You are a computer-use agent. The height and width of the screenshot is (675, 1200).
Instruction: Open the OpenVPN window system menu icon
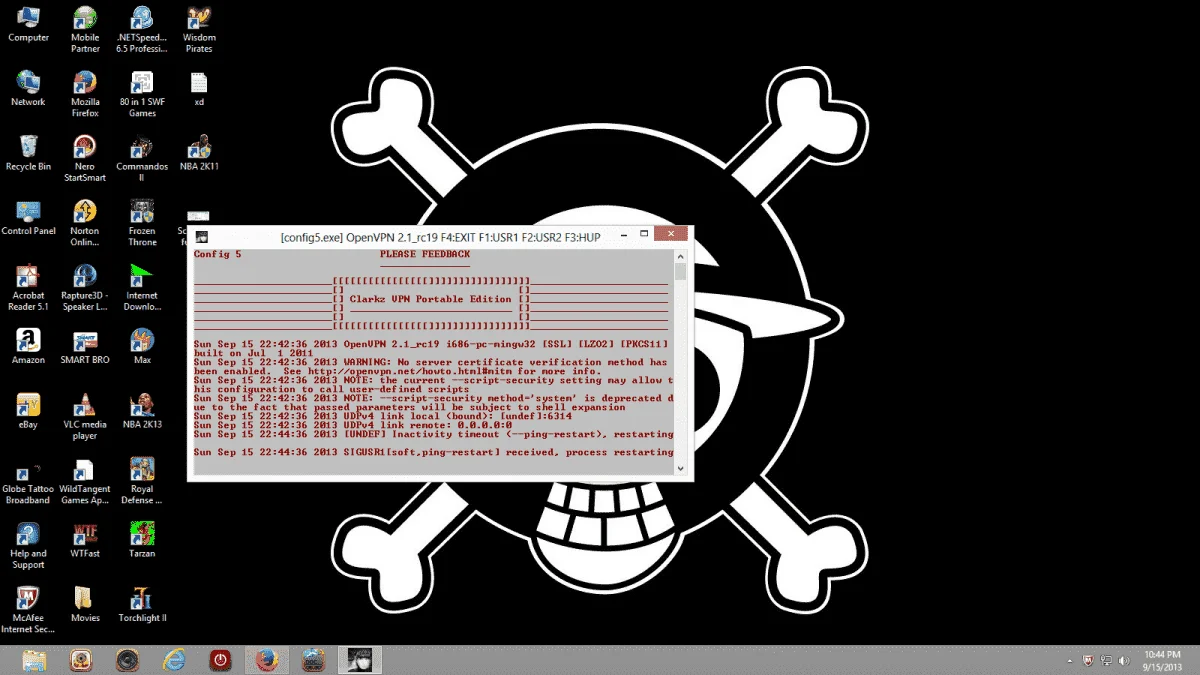pyautogui.click(x=201, y=237)
